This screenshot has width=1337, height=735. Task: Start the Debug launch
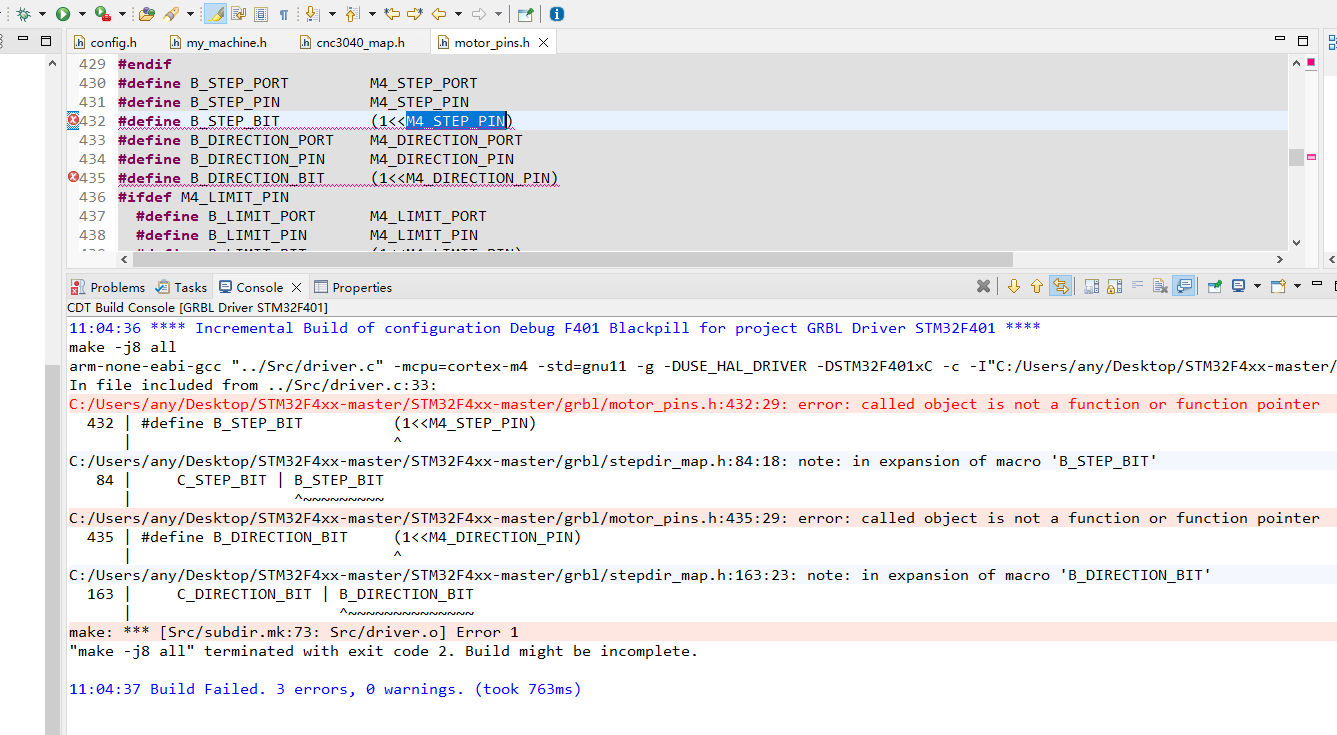(x=23, y=14)
